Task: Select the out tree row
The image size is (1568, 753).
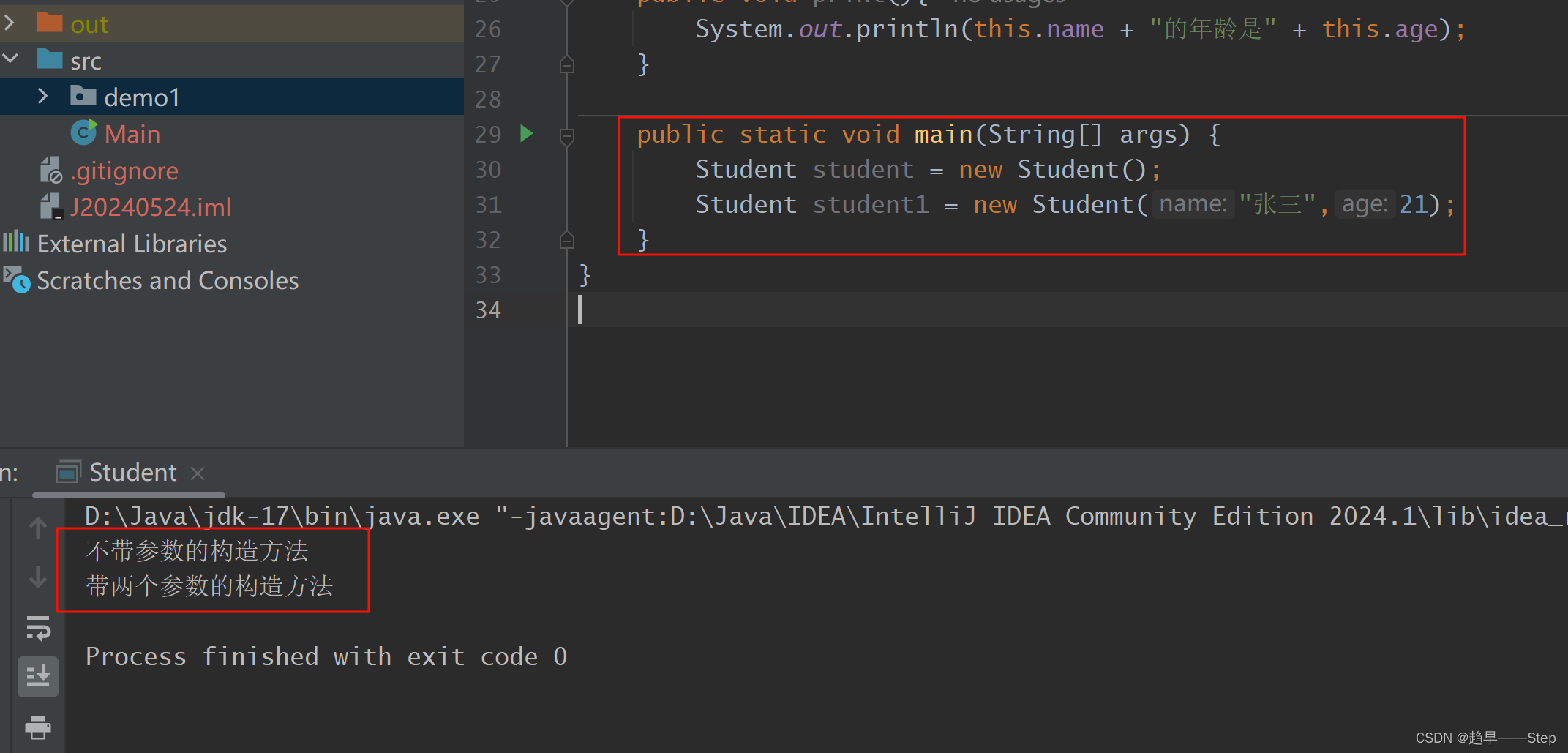Action: [x=232, y=23]
